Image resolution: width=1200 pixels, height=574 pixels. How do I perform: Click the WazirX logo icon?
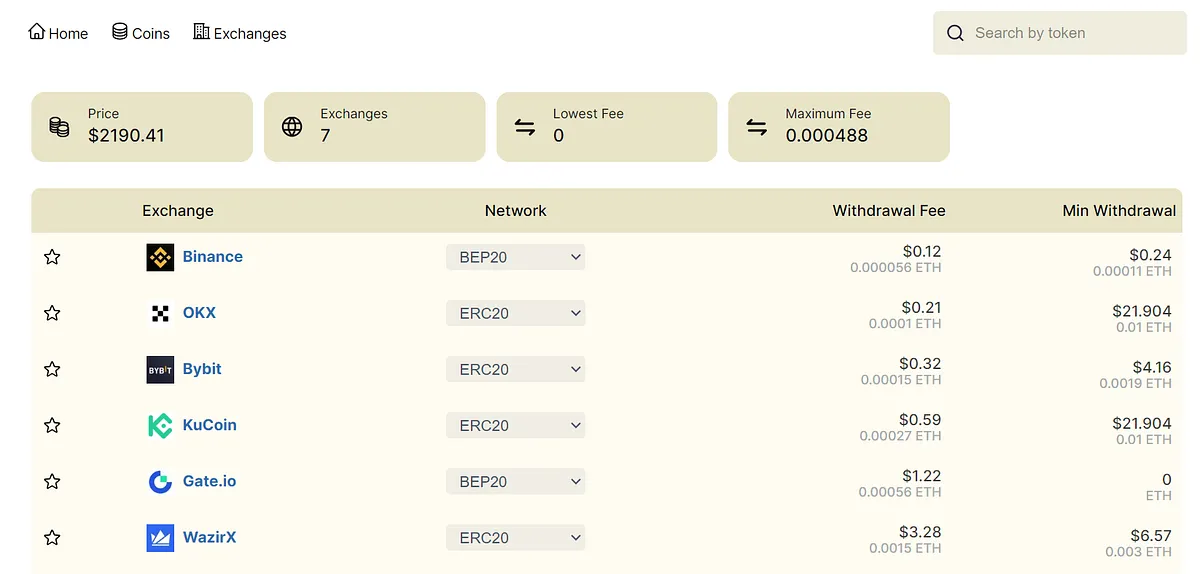[160, 538]
